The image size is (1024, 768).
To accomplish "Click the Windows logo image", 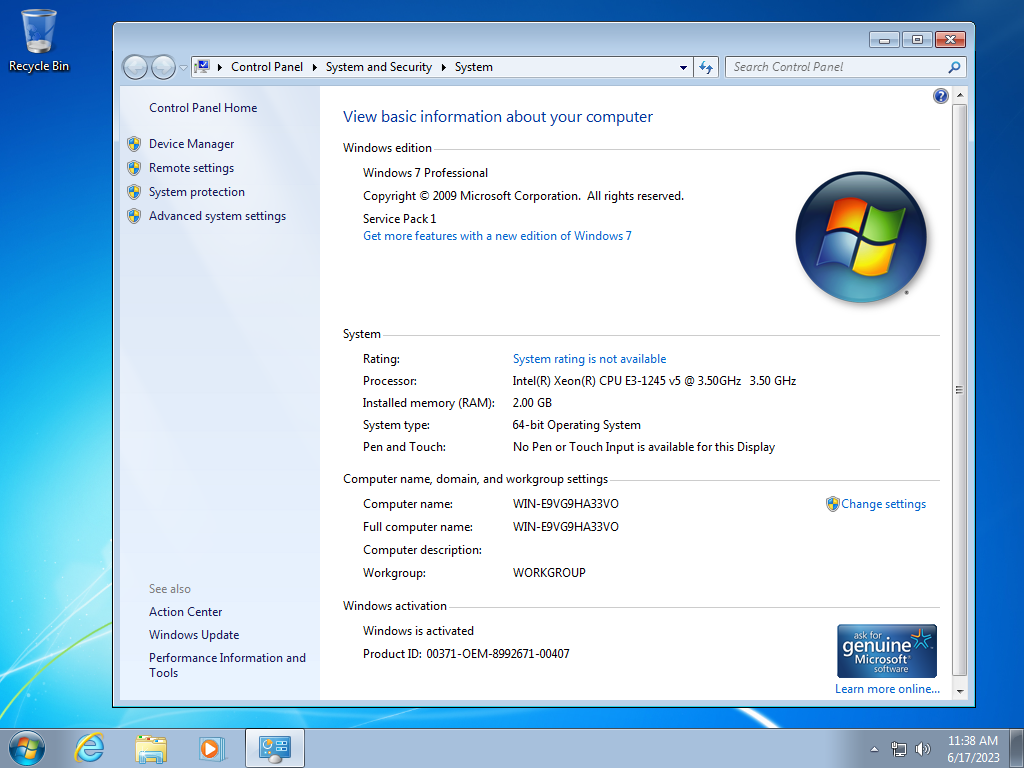I will coord(861,237).
